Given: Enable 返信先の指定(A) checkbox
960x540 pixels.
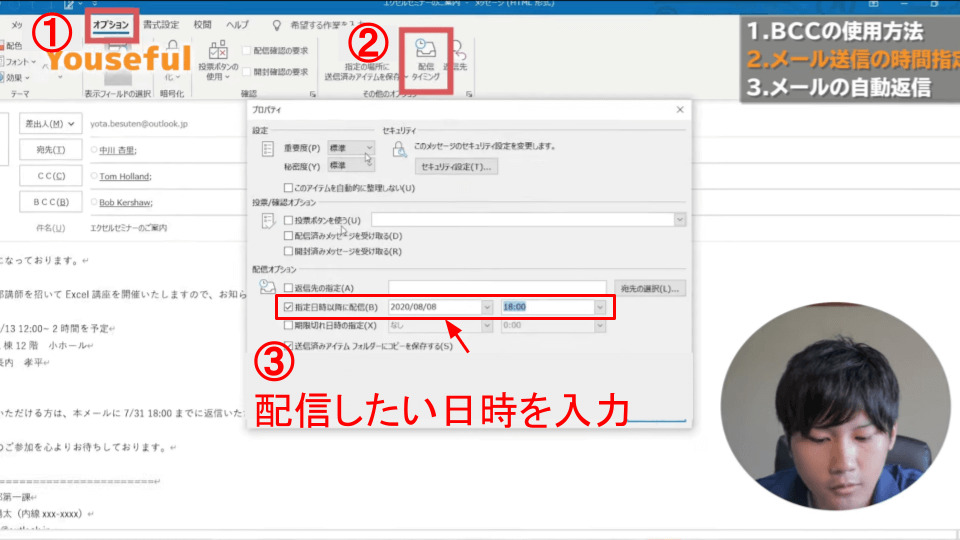Looking at the screenshot, I should pos(288,288).
